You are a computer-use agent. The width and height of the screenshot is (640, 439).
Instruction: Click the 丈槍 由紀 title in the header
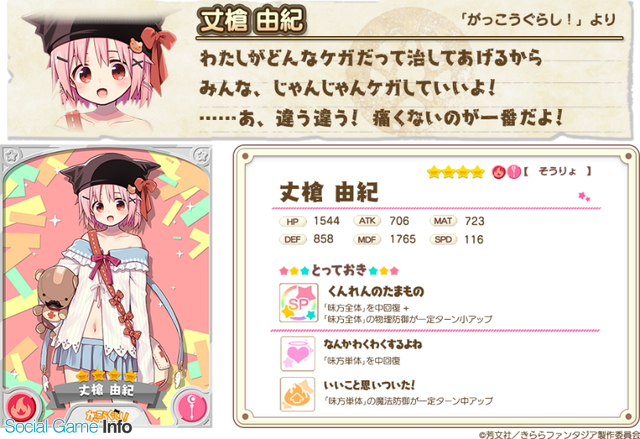click(x=251, y=20)
